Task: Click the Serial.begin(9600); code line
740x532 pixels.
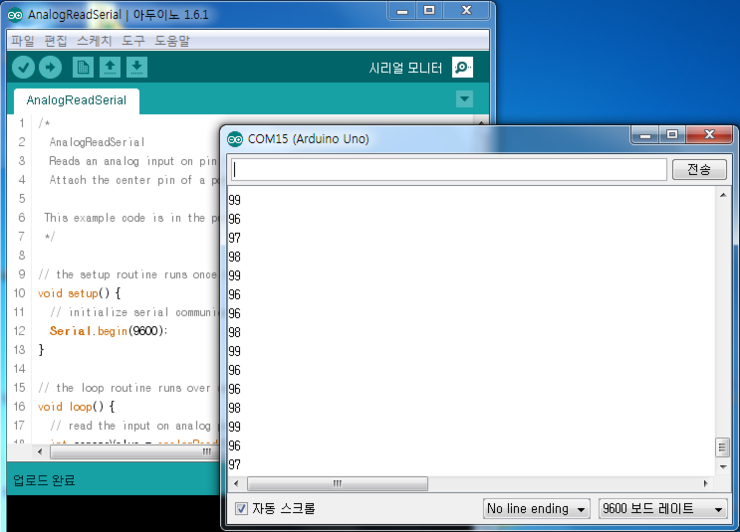Action: click(108, 331)
